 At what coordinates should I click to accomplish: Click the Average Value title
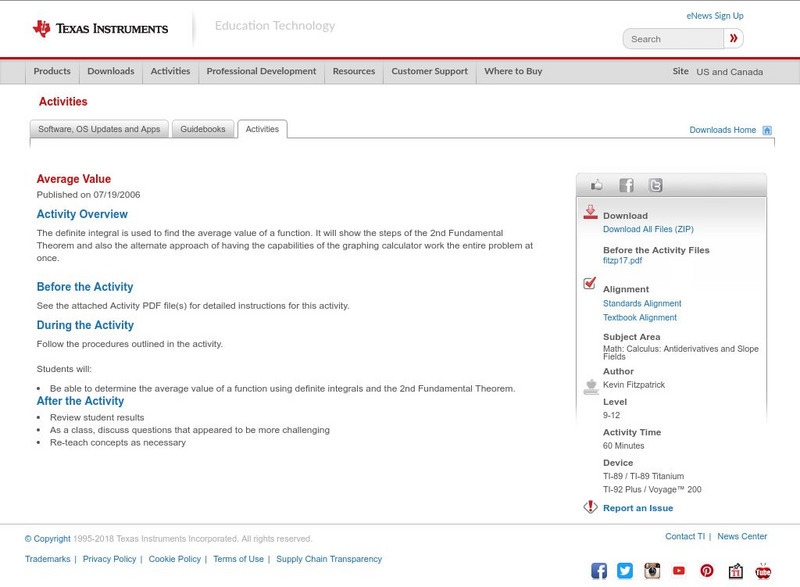[x=73, y=179]
